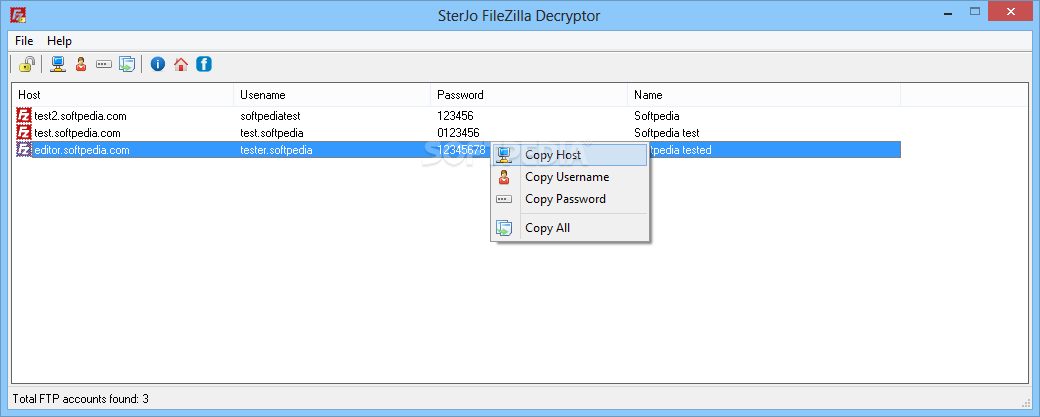1040x417 pixels.
Task: Click the Facebook toolbar icon
Action: click(x=204, y=64)
